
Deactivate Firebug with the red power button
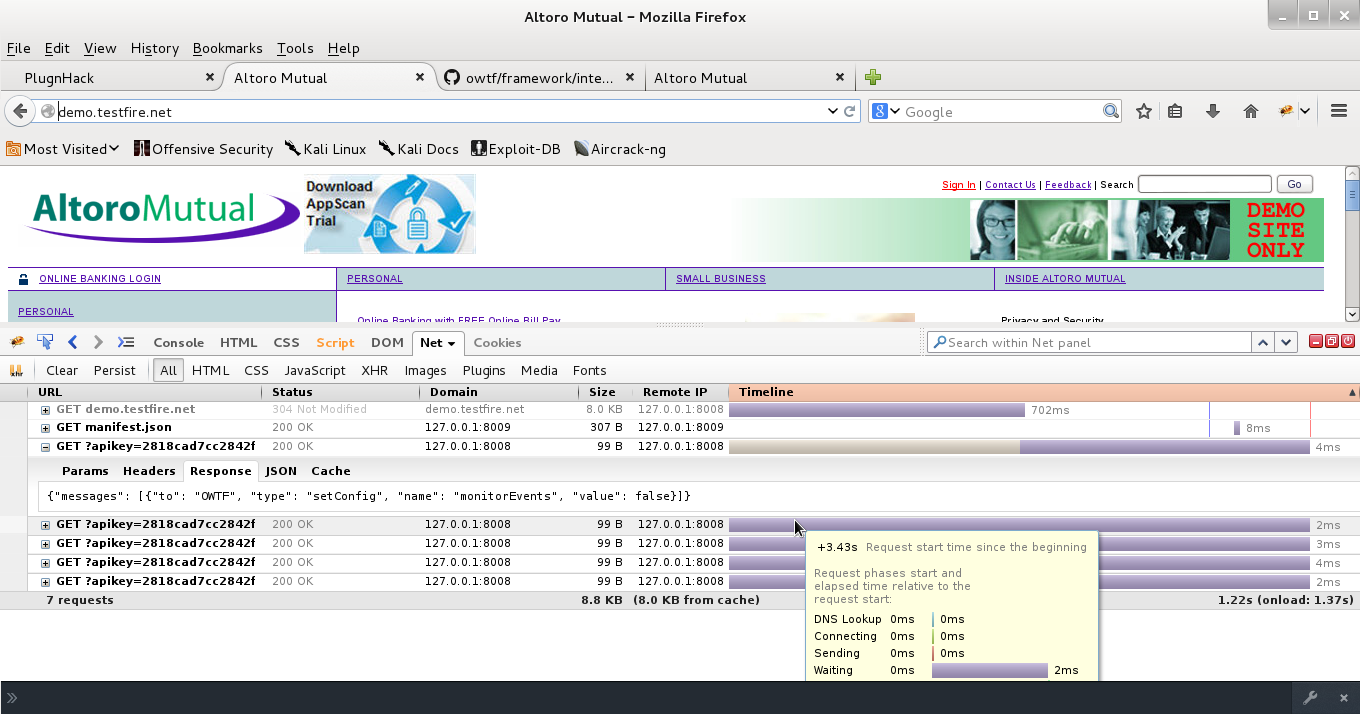click(1348, 342)
